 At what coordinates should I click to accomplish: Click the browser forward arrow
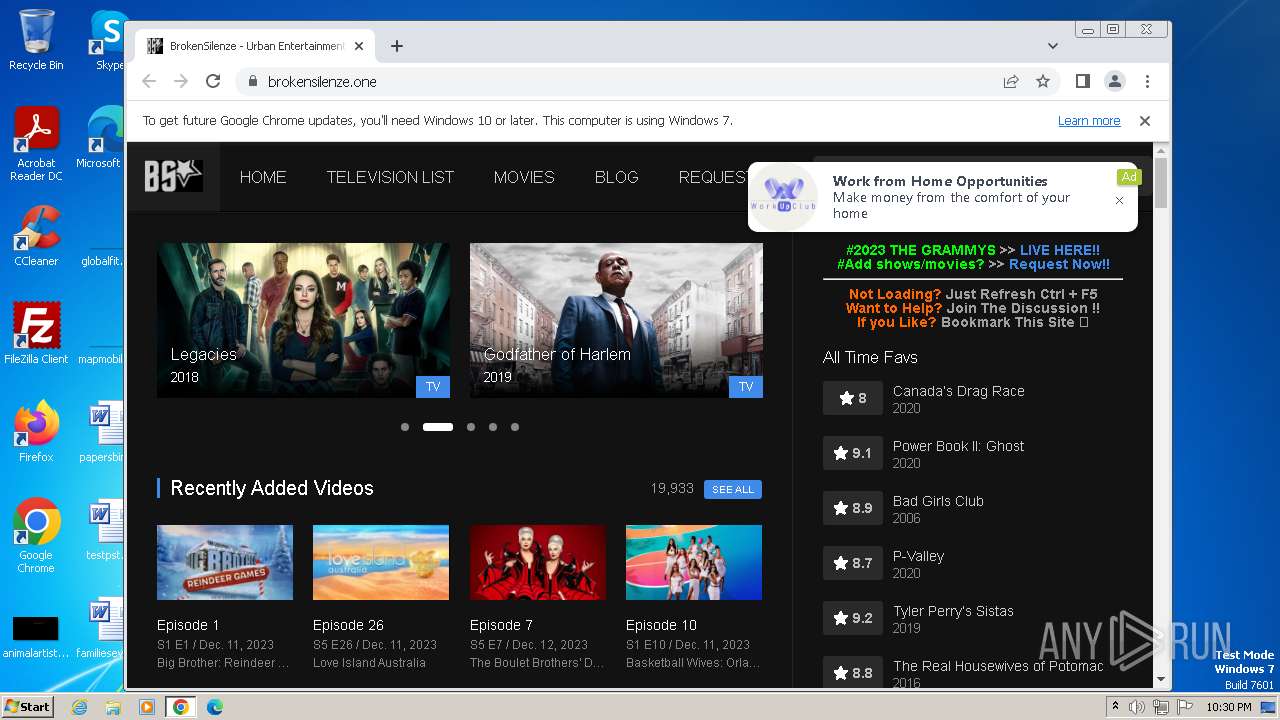181,81
